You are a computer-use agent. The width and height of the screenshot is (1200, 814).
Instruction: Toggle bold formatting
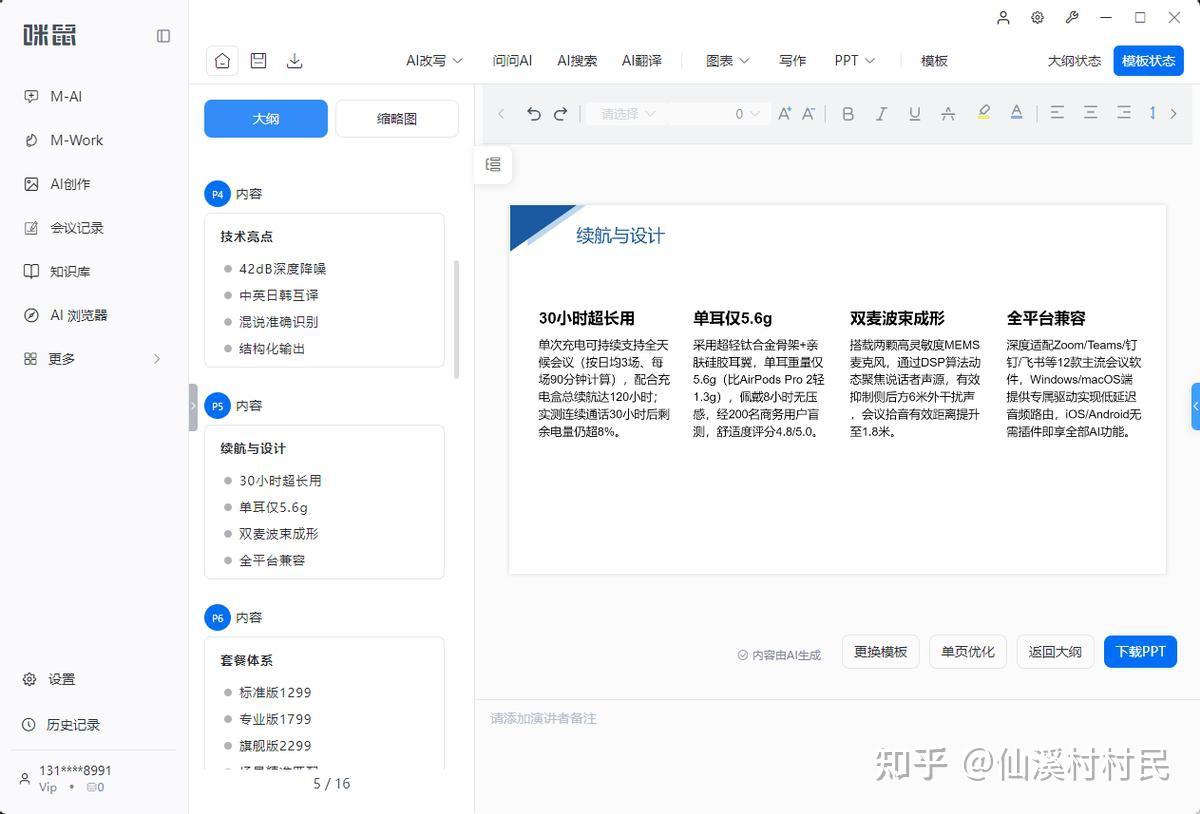pyautogui.click(x=848, y=114)
